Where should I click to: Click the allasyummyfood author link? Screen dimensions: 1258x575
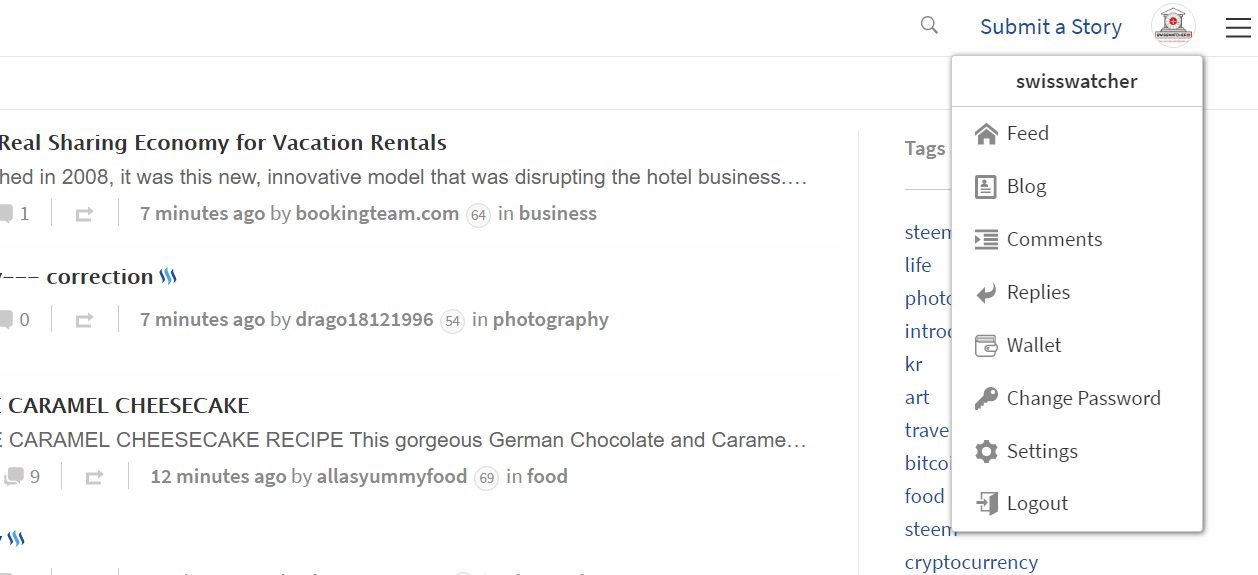[391, 477]
